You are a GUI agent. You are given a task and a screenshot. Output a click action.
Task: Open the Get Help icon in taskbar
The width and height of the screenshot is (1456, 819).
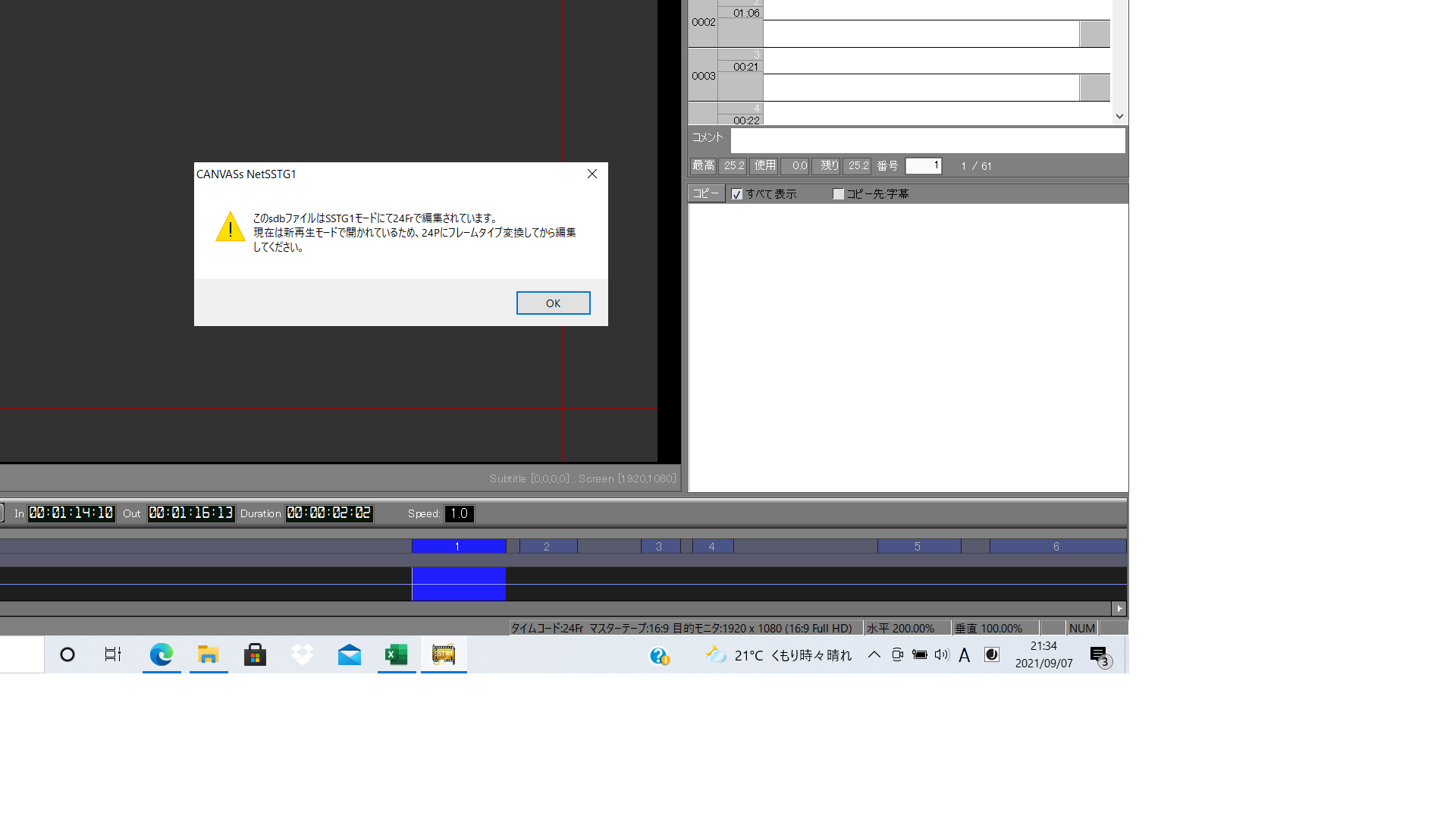659,656
